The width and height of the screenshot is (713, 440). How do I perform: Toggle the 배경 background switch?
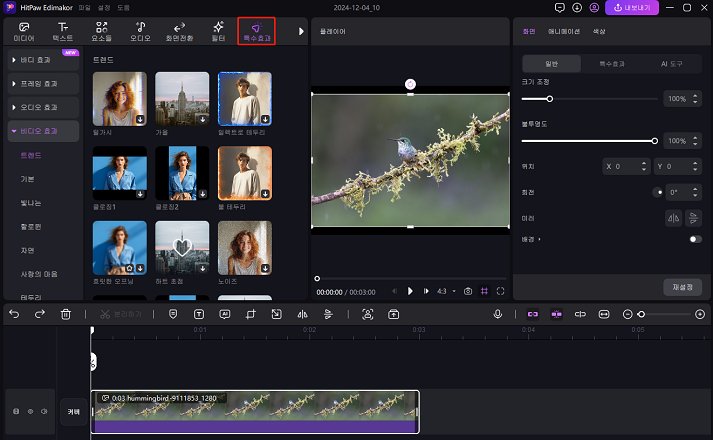coord(695,239)
